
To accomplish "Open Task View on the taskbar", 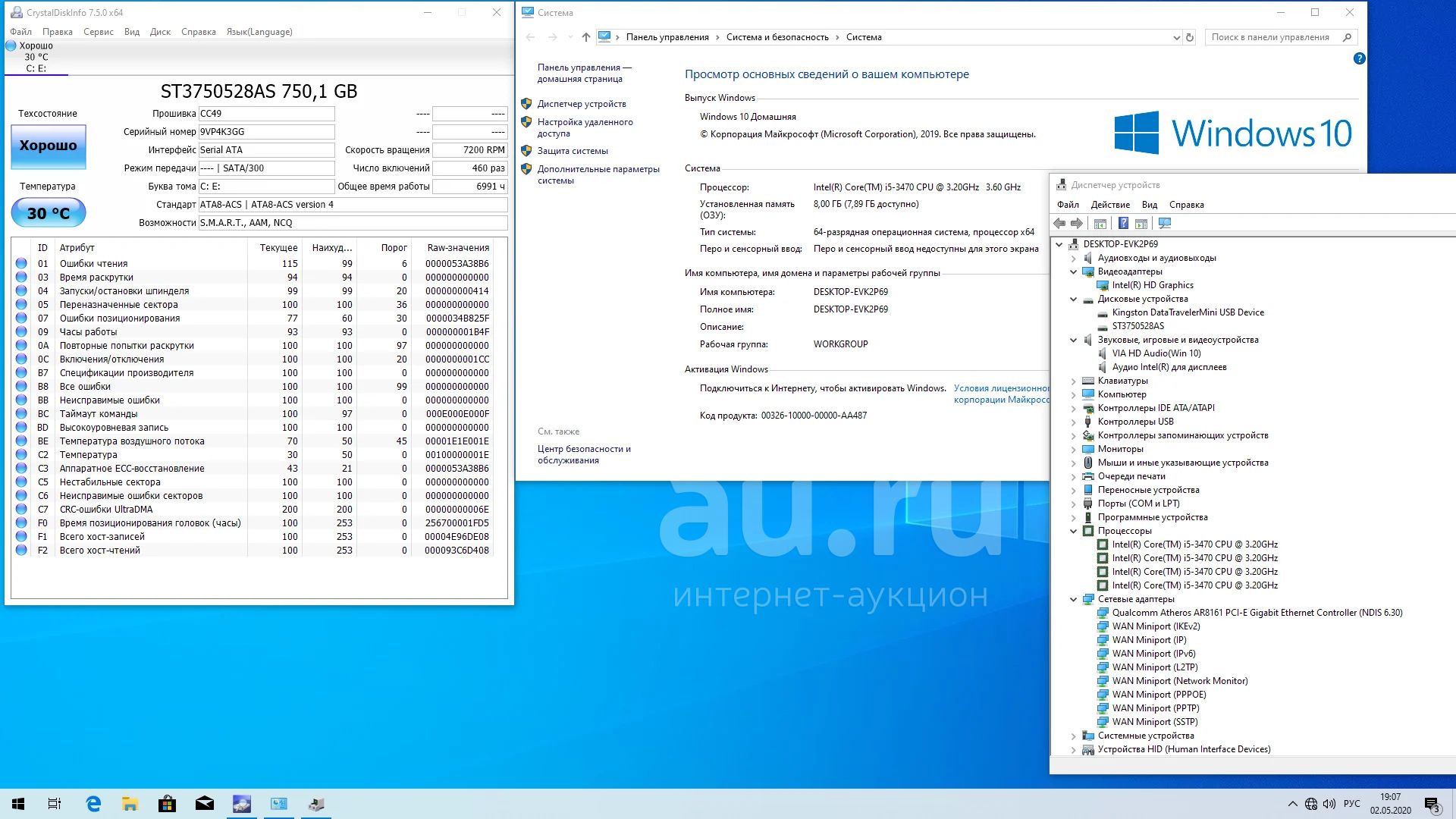I will point(55,804).
